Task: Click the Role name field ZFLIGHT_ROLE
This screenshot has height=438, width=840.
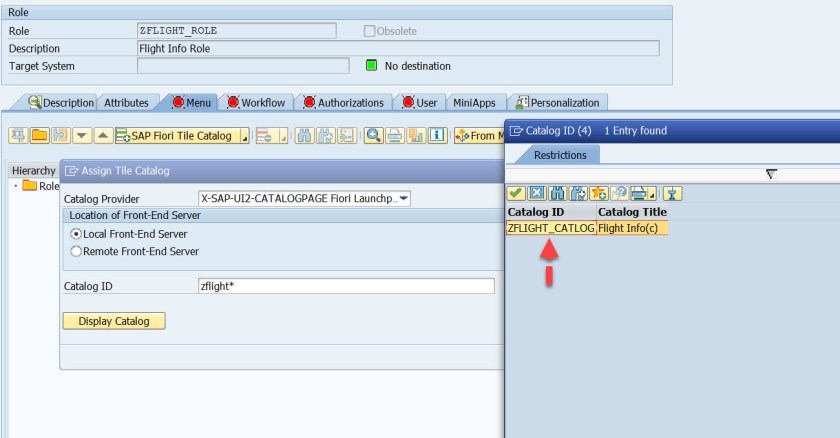Action: tap(237, 31)
